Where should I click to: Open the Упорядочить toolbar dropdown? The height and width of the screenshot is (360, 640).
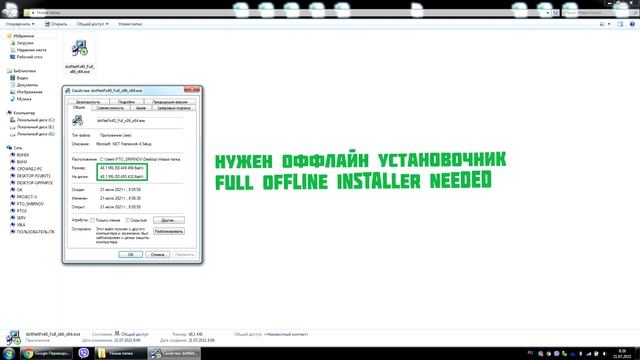pos(20,24)
